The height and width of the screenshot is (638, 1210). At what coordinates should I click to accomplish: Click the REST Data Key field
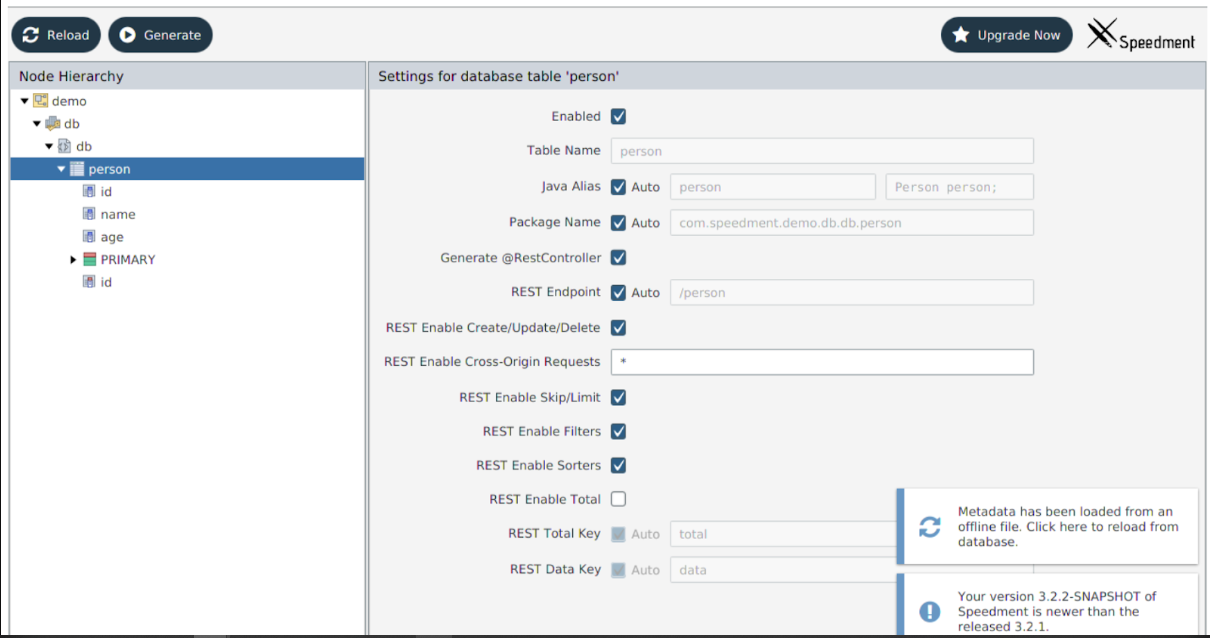tap(783, 570)
